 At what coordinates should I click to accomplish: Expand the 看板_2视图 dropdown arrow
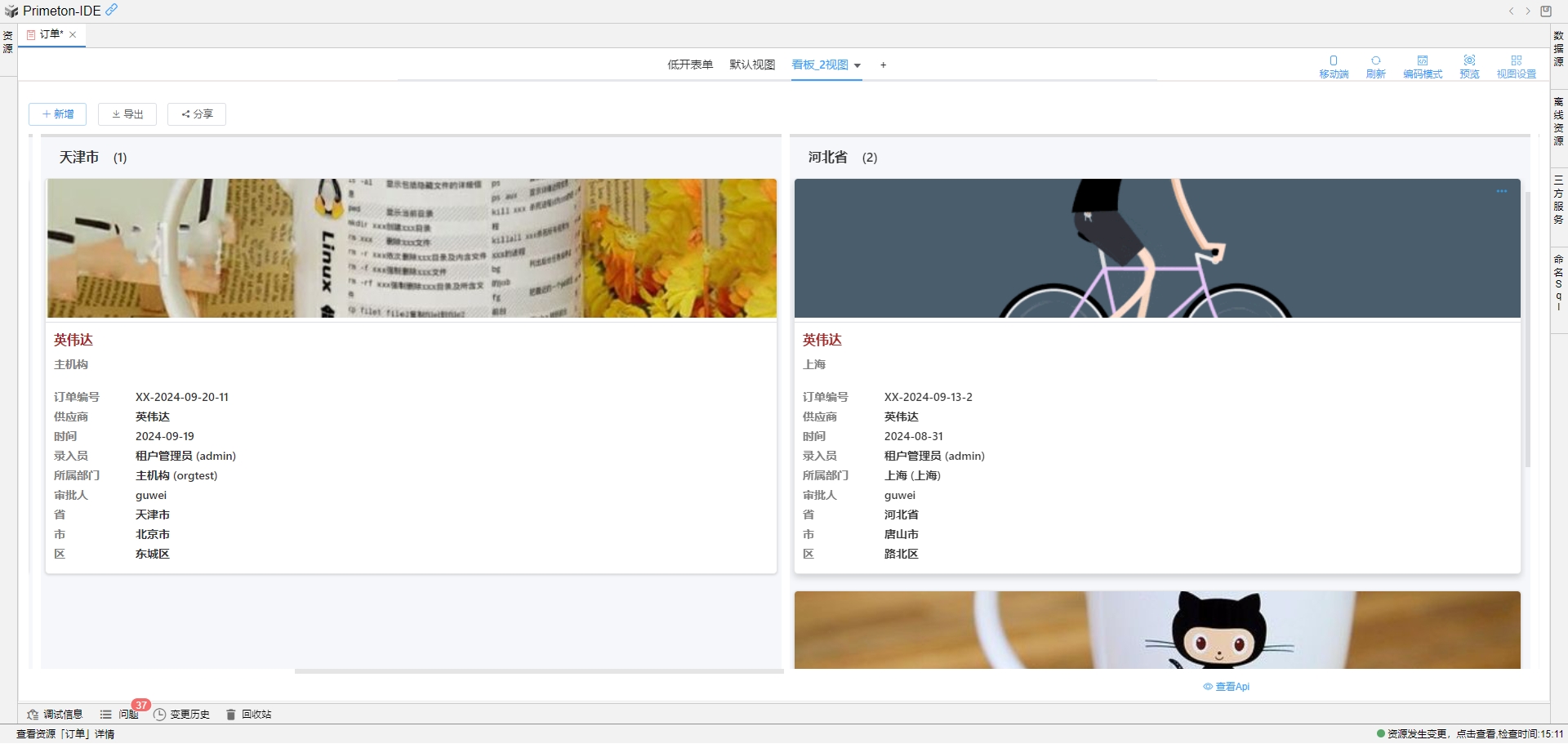click(x=857, y=65)
